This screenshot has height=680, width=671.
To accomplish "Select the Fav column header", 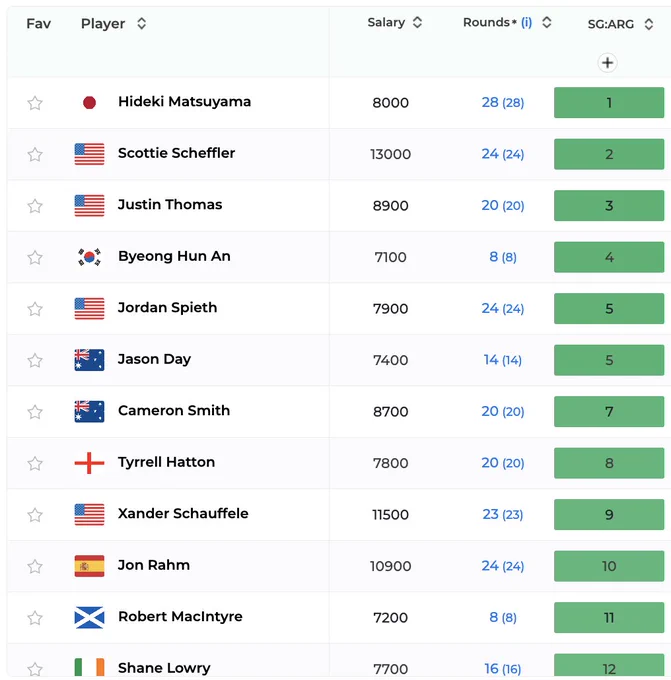I will (39, 23).
